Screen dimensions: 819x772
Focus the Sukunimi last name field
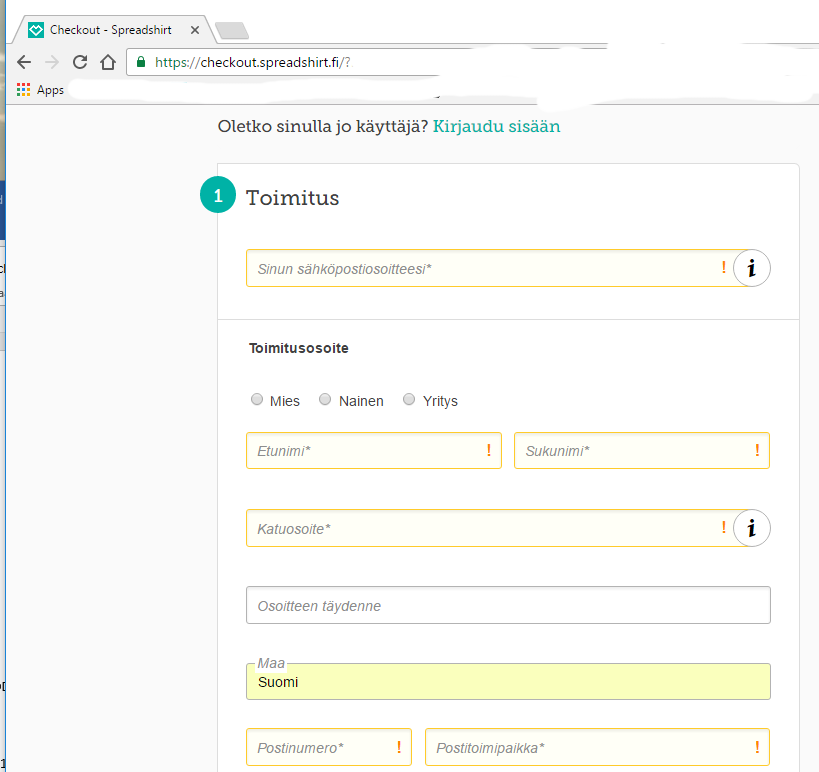[630, 451]
